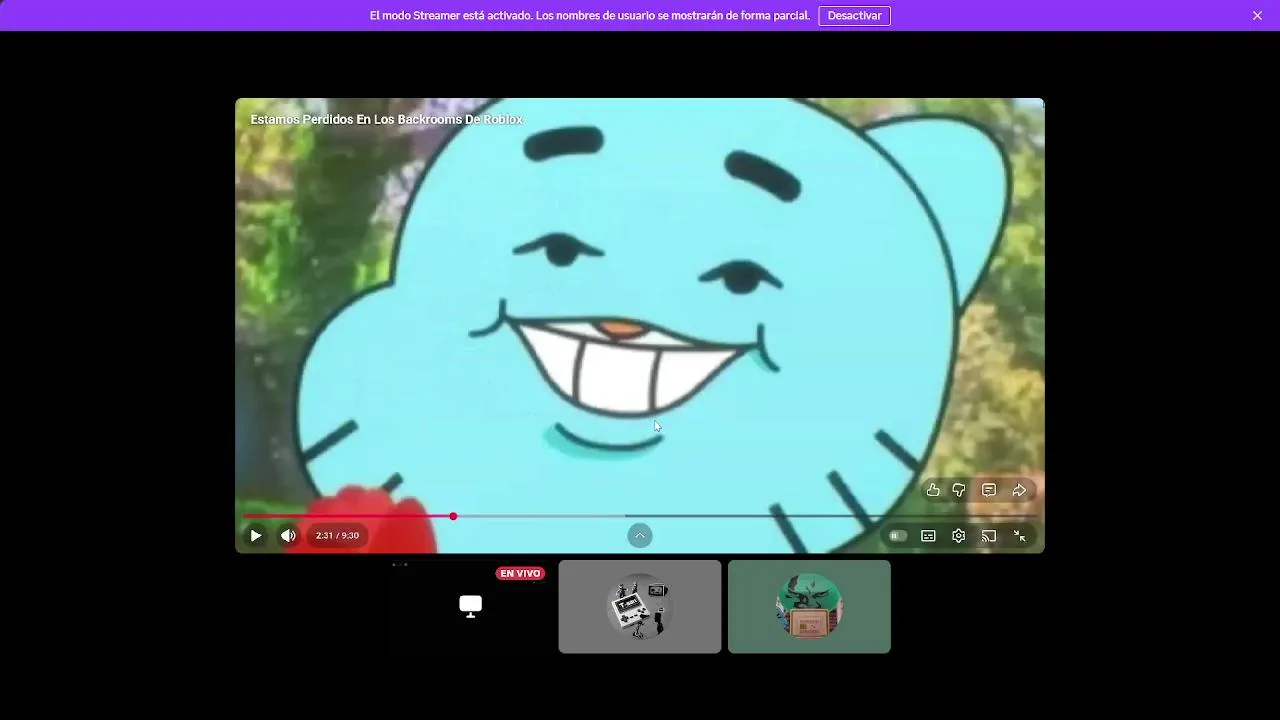Click the EN VIVO live badge
This screenshot has height=720, width=1280.
point(520,574)
